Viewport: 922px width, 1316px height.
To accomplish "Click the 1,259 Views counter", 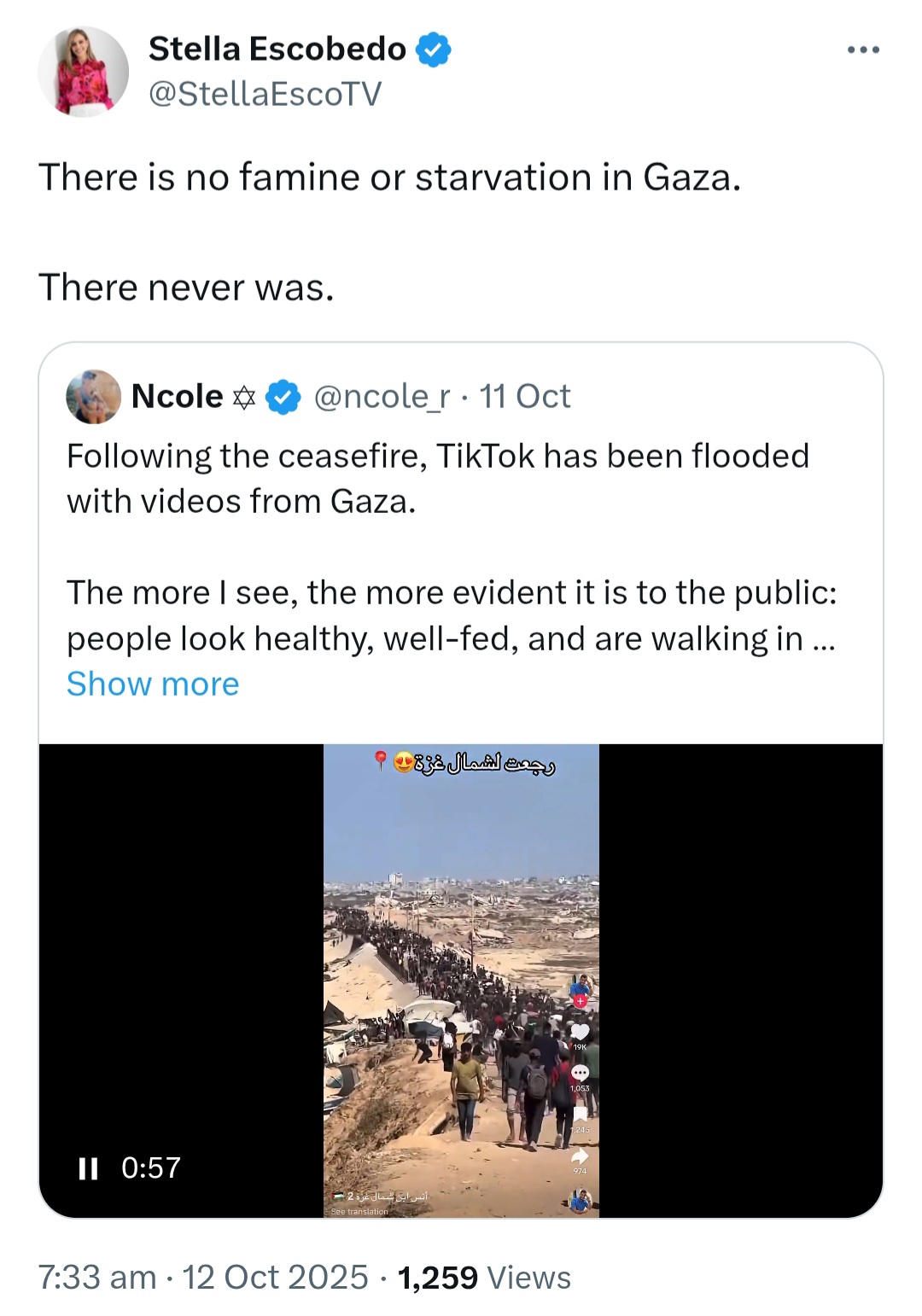I will (484, 1278).
